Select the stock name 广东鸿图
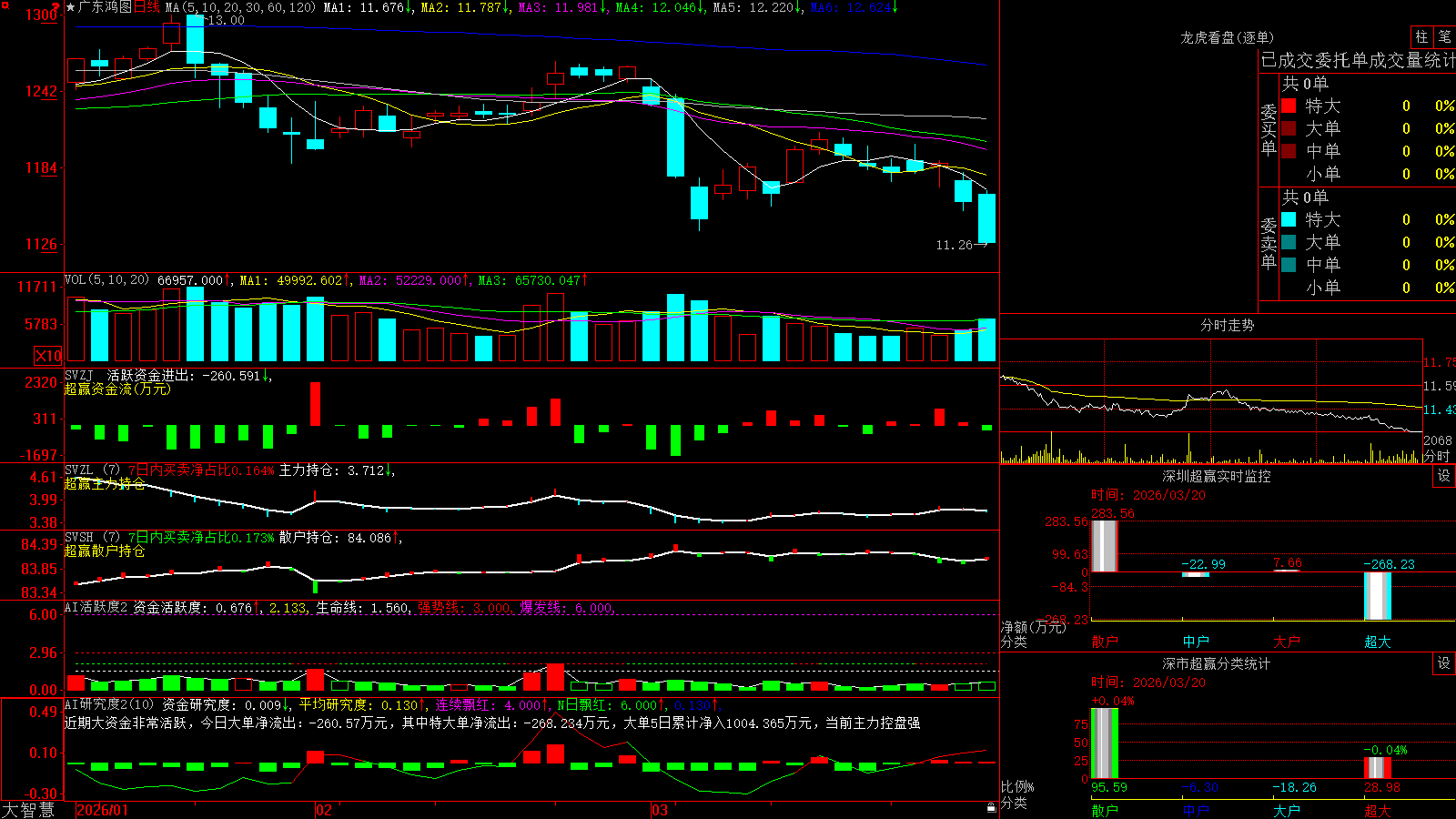 coord(105,7)
